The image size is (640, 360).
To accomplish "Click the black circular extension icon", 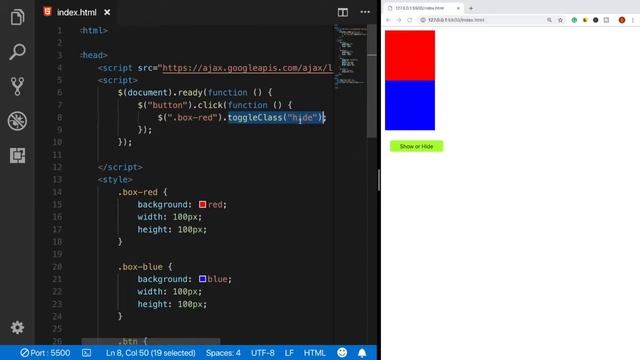I will [x=596, y=20].
